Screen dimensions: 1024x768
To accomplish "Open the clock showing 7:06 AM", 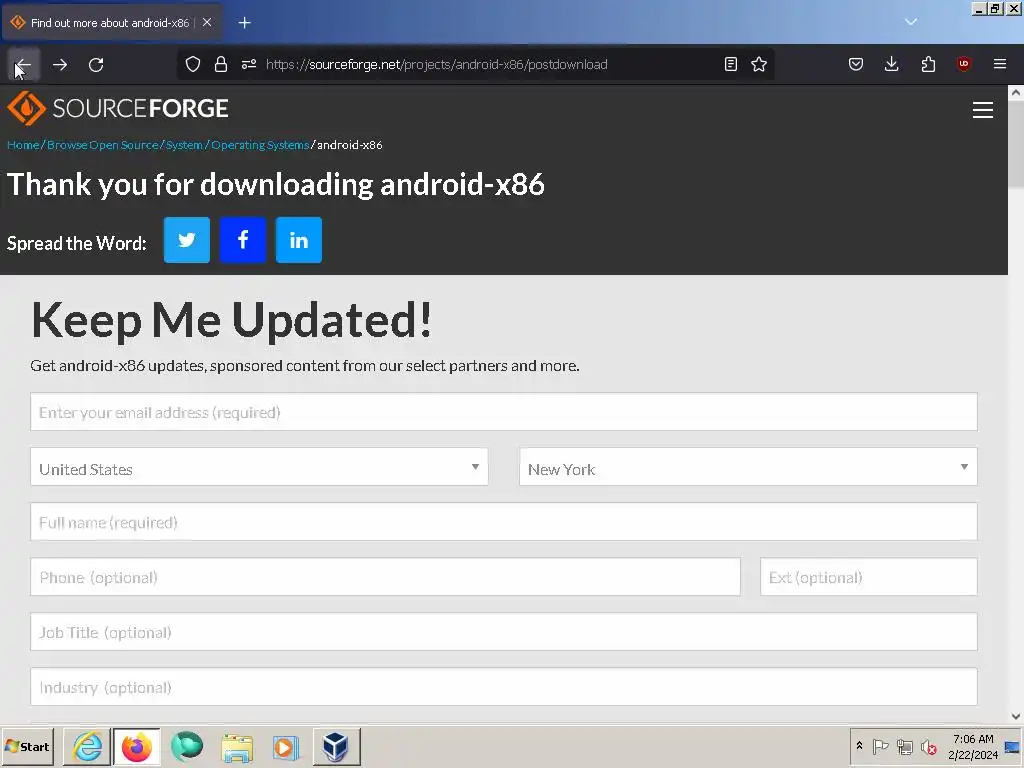I will click(x=973, y=746).
